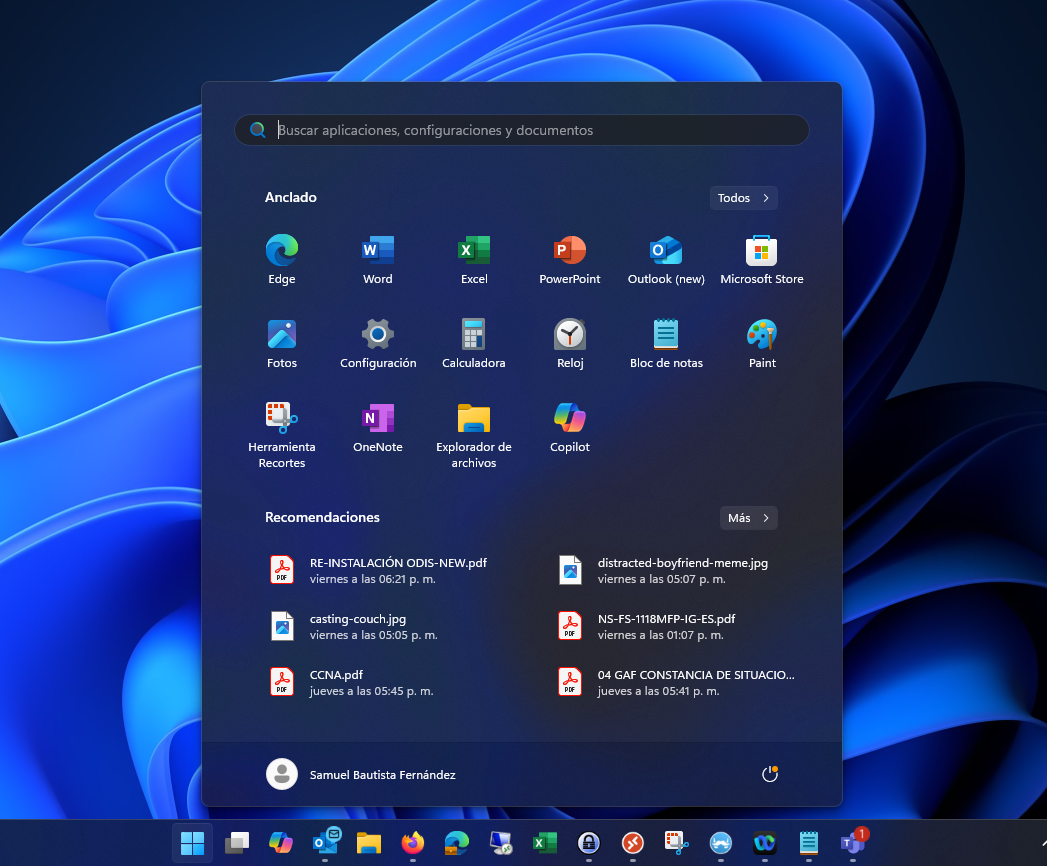Open Outlook (new) pinned app
The image size is (1047, 866).
[666, 259]
